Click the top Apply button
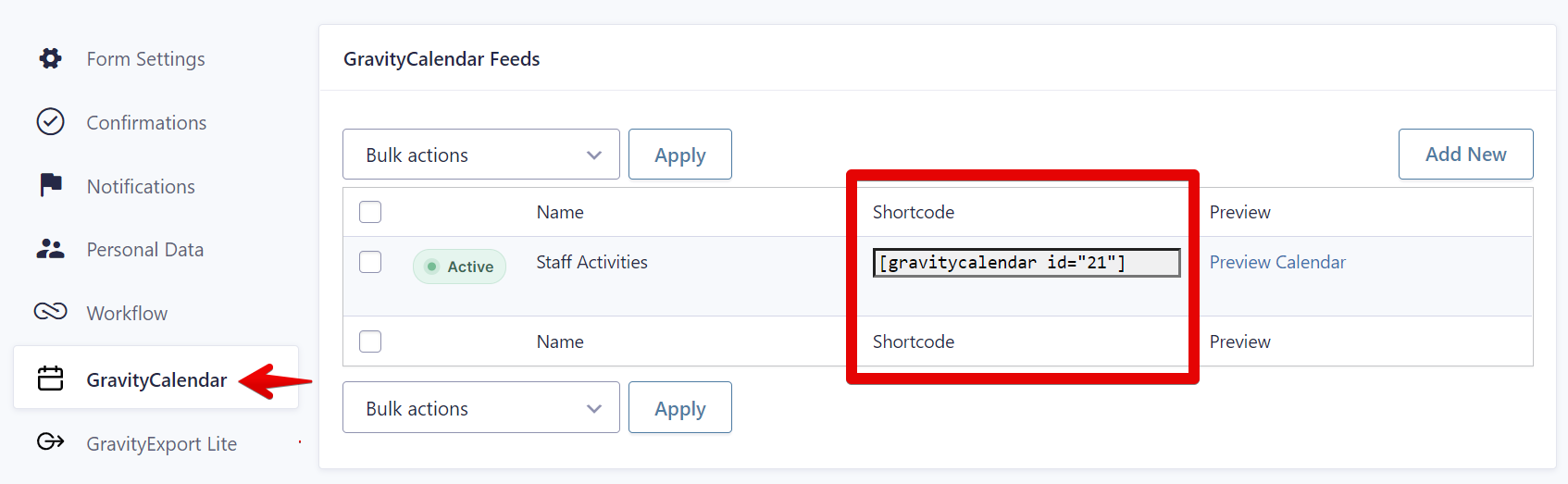The width and height of the screenshot is (1568, 484). pos(679,155)
